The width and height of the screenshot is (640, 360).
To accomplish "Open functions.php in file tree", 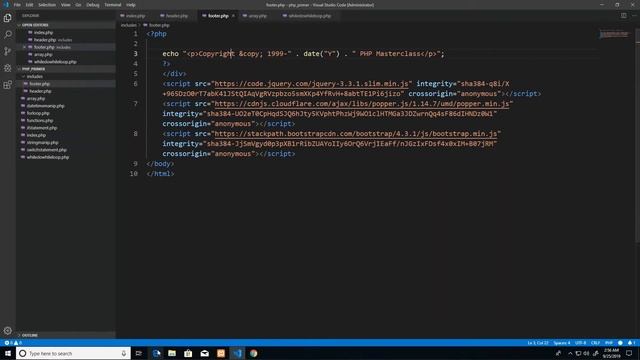I will [x=67, y=120].
